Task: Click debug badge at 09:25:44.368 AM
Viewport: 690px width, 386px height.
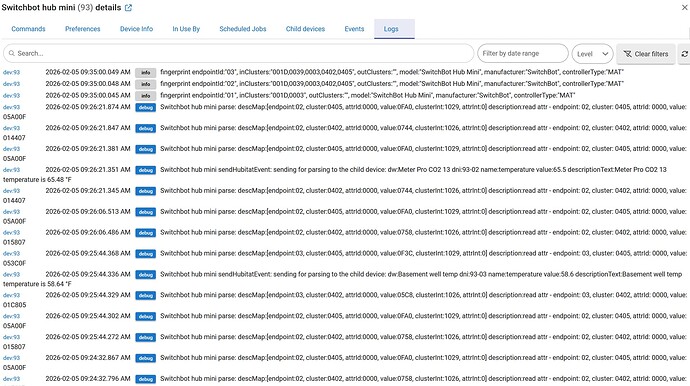Action: (146, 254)
